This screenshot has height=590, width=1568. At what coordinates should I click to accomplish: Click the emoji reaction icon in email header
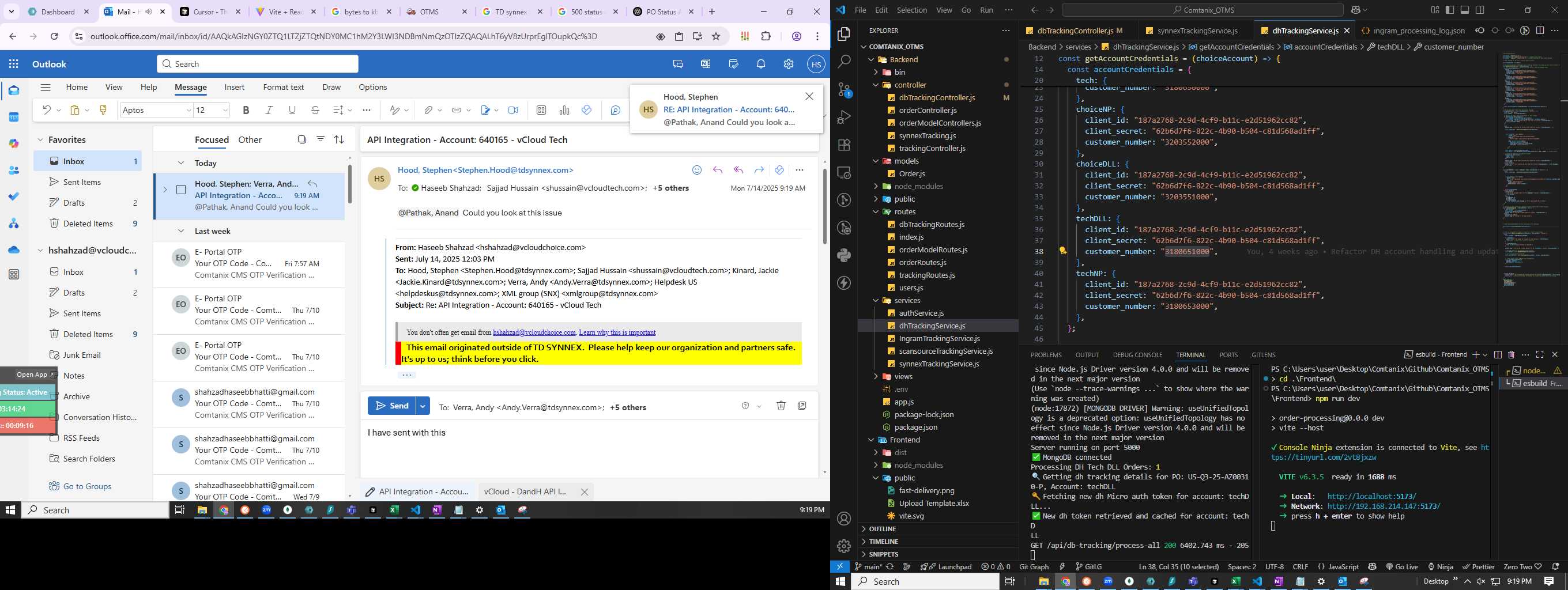697,171
